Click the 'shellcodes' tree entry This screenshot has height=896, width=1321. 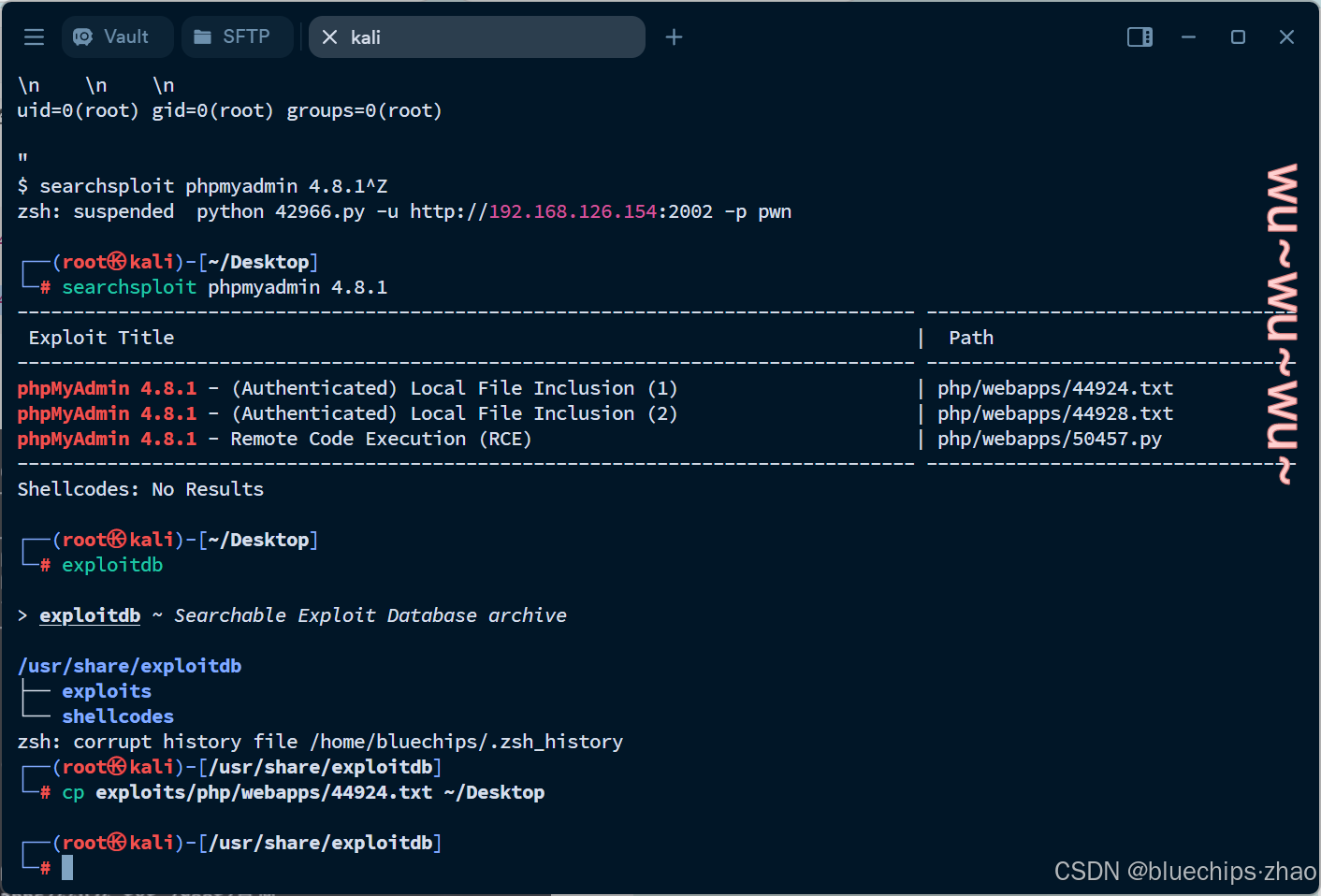[x=118, y=716]
